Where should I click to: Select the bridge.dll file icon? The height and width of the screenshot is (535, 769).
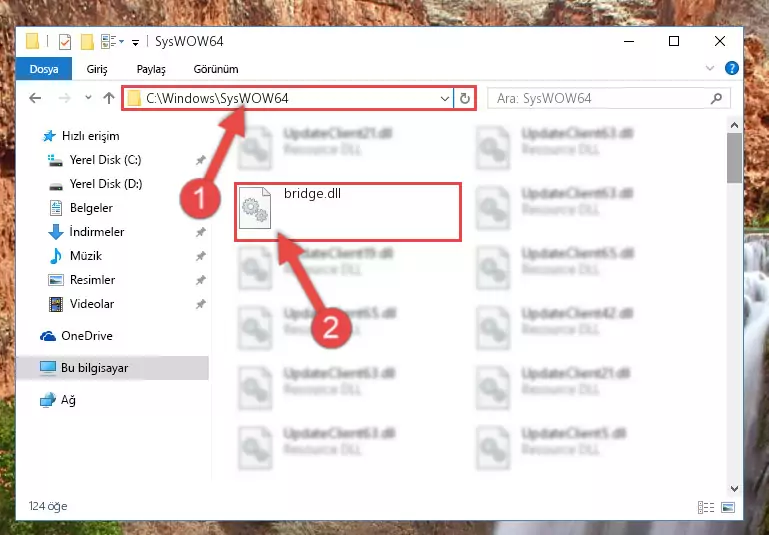click(255, 208)
